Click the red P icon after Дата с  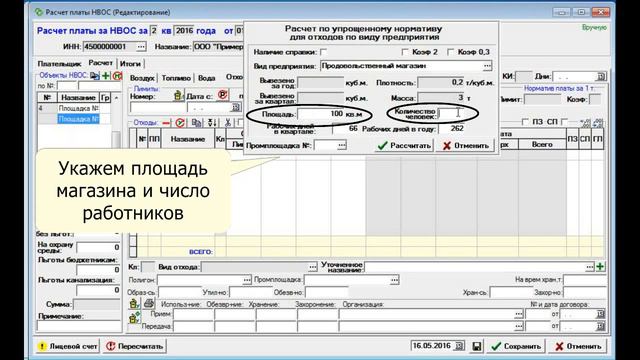(x=222, y=95)
